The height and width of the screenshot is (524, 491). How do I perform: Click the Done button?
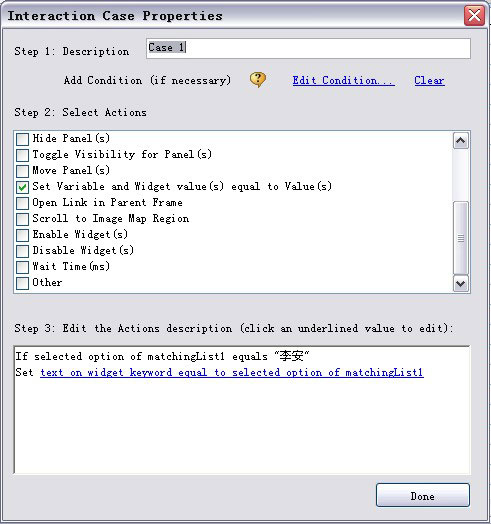[423, 495]
